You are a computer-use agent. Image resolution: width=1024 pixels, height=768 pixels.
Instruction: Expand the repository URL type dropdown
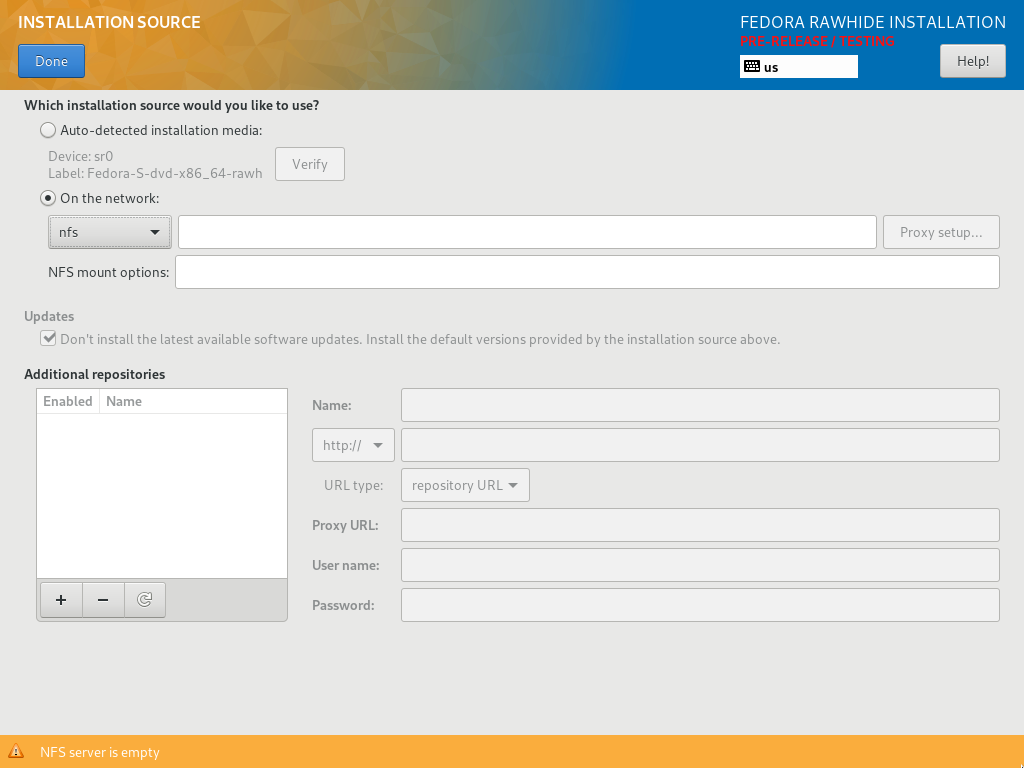click(465, 485)
